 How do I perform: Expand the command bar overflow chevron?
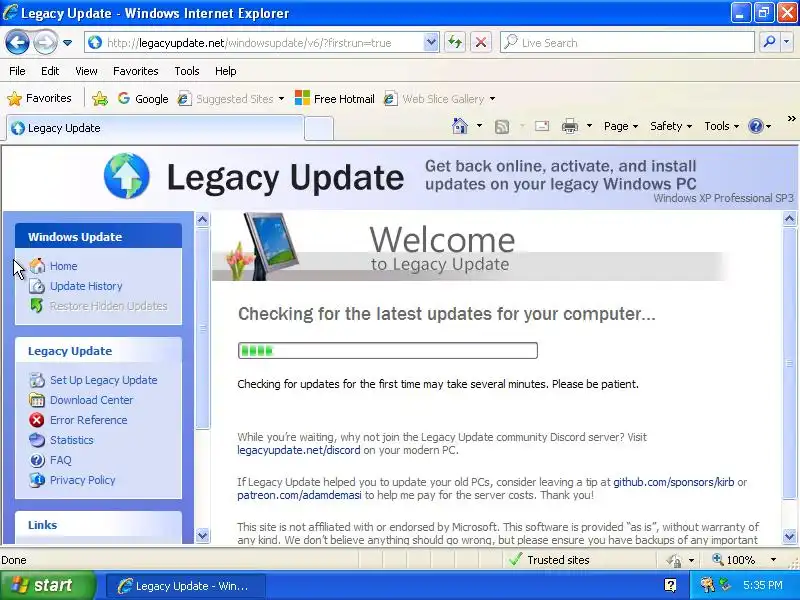point(791,119)
